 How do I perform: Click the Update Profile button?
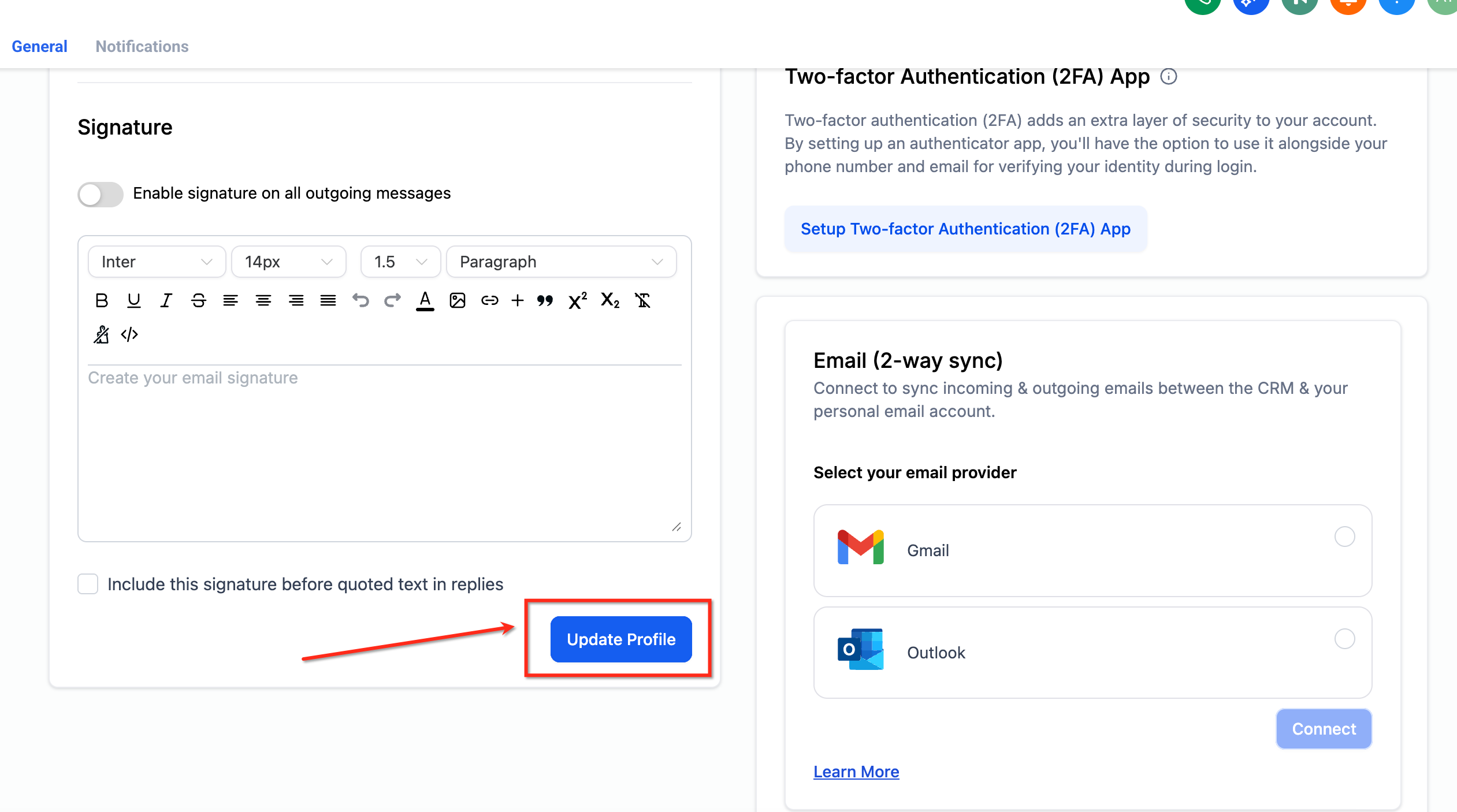620,639
